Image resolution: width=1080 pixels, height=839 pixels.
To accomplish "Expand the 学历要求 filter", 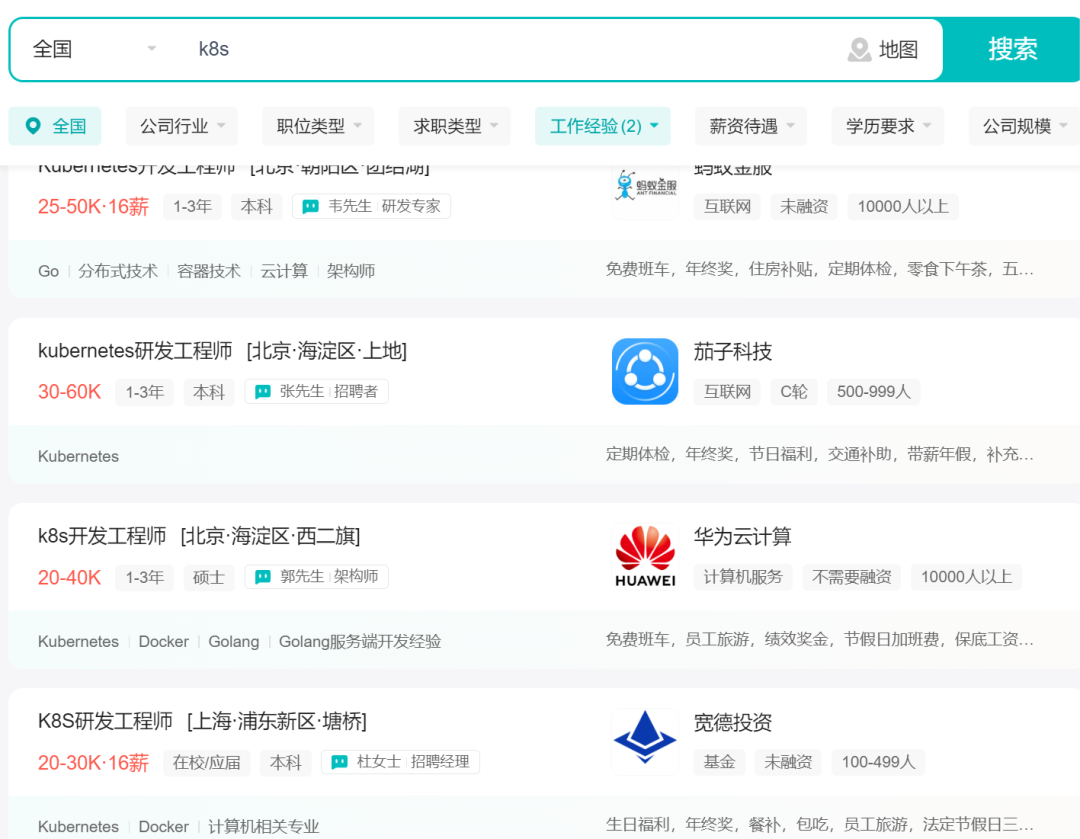I will 888,126.
